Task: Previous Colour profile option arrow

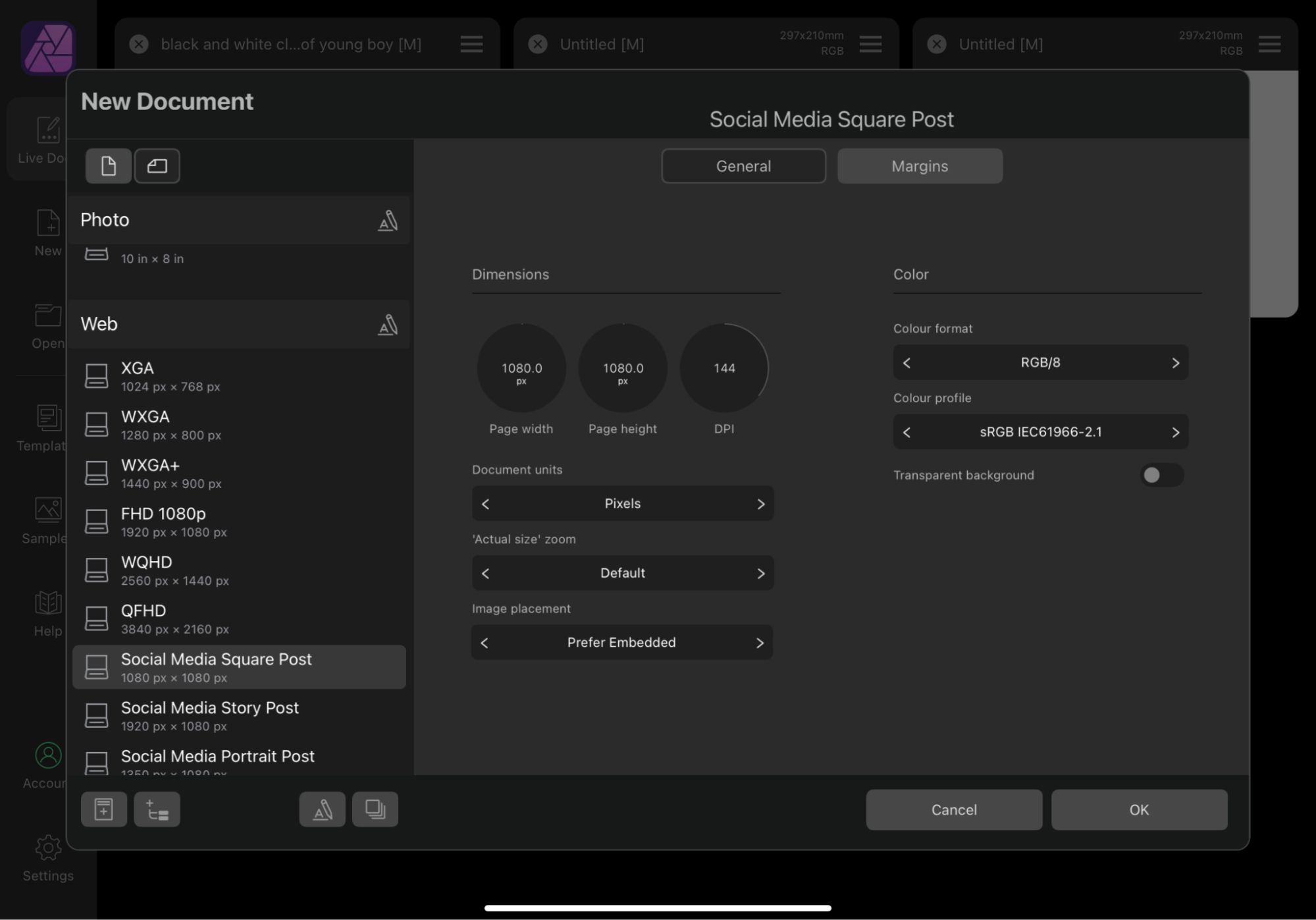Action: [907, 433]
